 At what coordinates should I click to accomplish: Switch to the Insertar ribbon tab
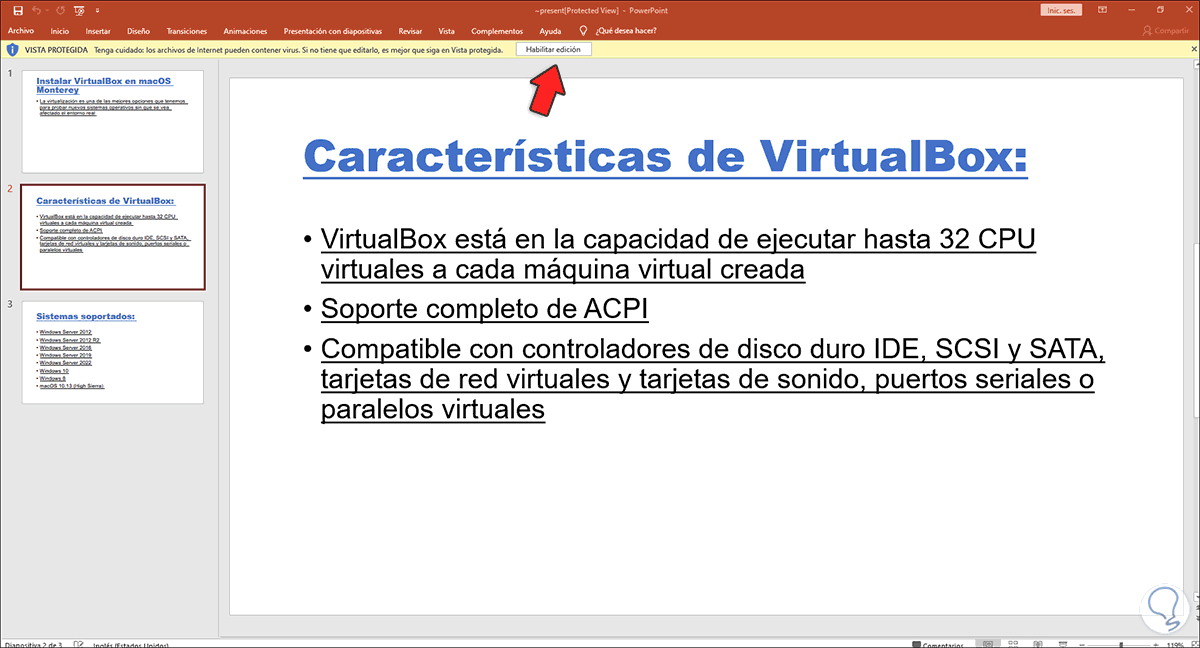point(98,31)
